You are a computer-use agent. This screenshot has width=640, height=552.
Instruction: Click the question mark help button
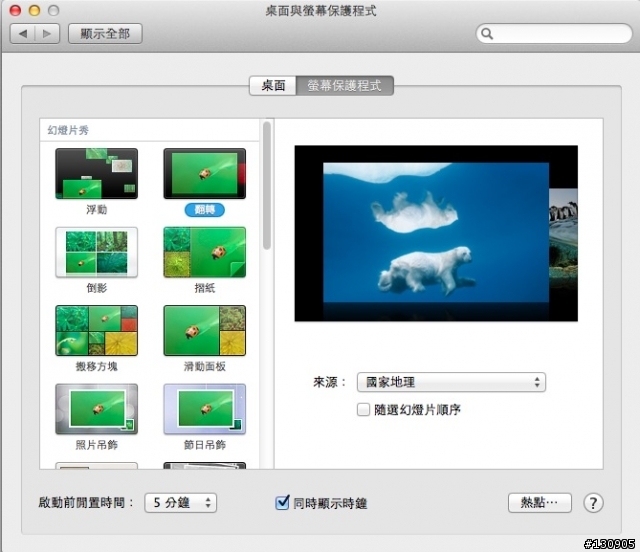coord(593,503)
